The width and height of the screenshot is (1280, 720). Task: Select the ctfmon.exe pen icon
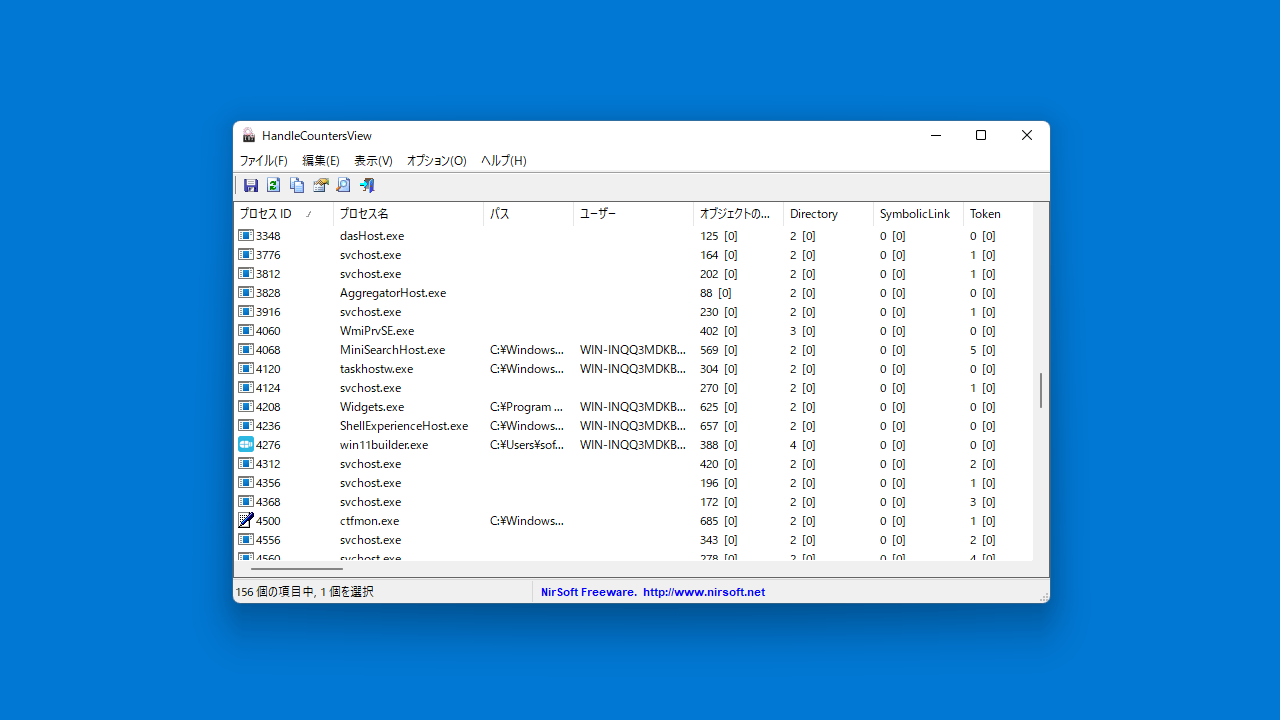click(x=246, y=520)
